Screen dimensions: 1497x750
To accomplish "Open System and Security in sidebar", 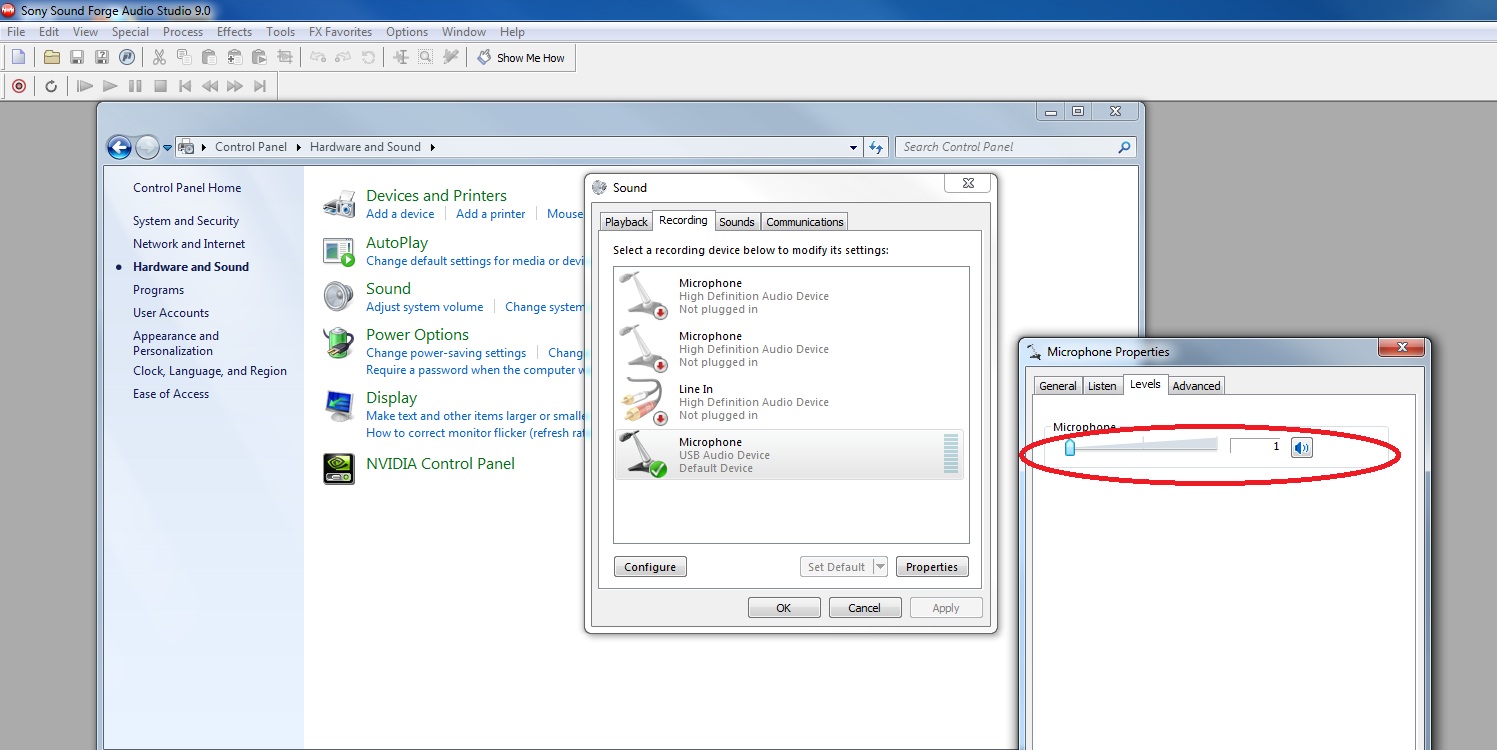I will pos(186,221).
